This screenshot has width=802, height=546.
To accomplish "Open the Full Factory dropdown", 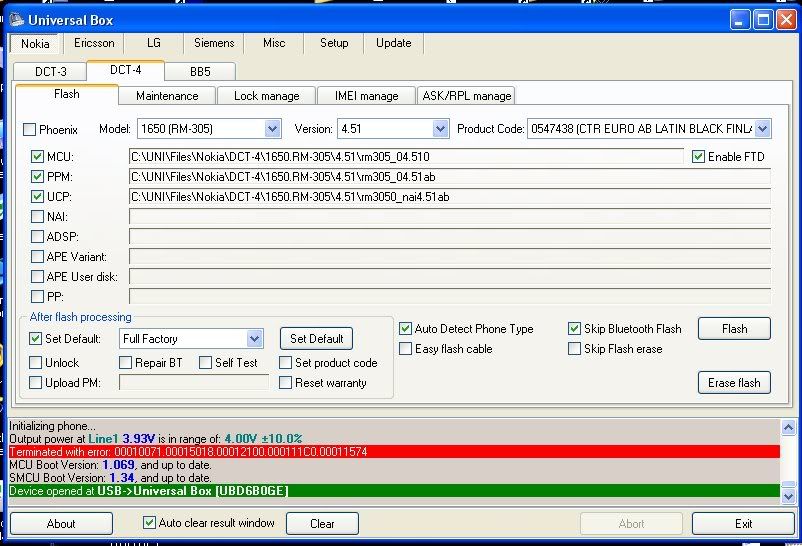I will [x=254, y=339].
